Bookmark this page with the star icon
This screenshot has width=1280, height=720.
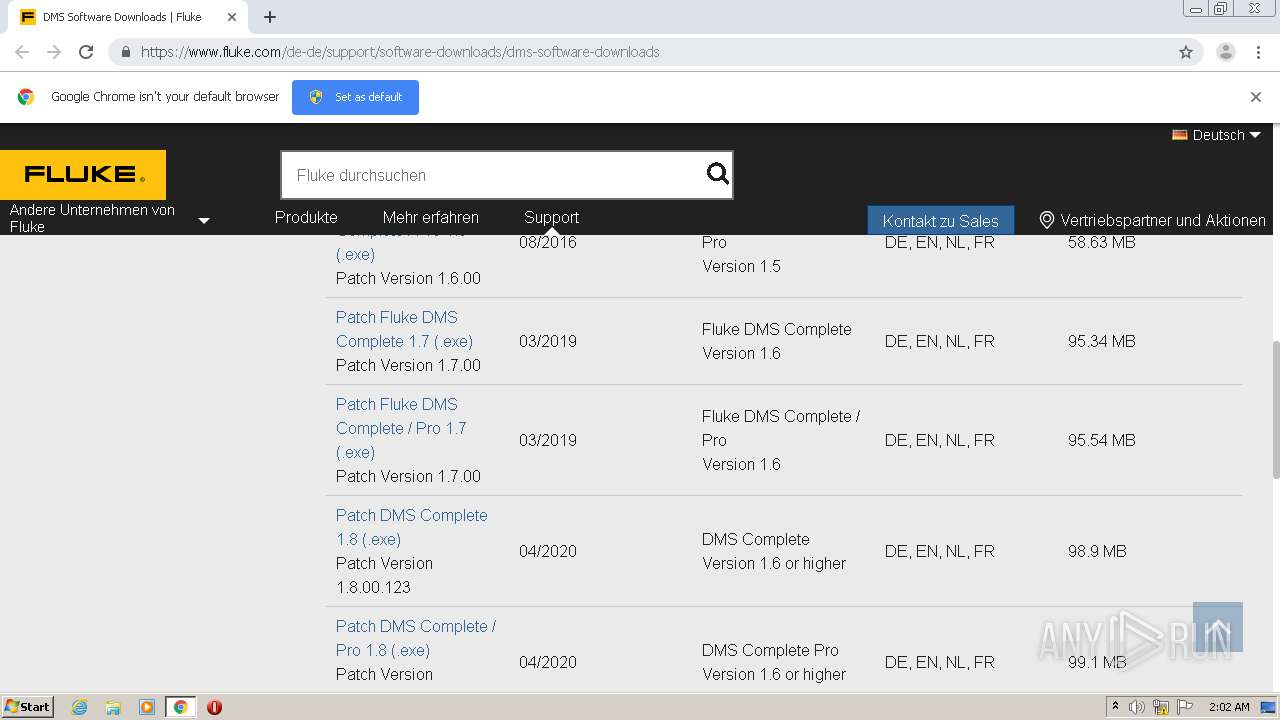[x=1186, y=52]
